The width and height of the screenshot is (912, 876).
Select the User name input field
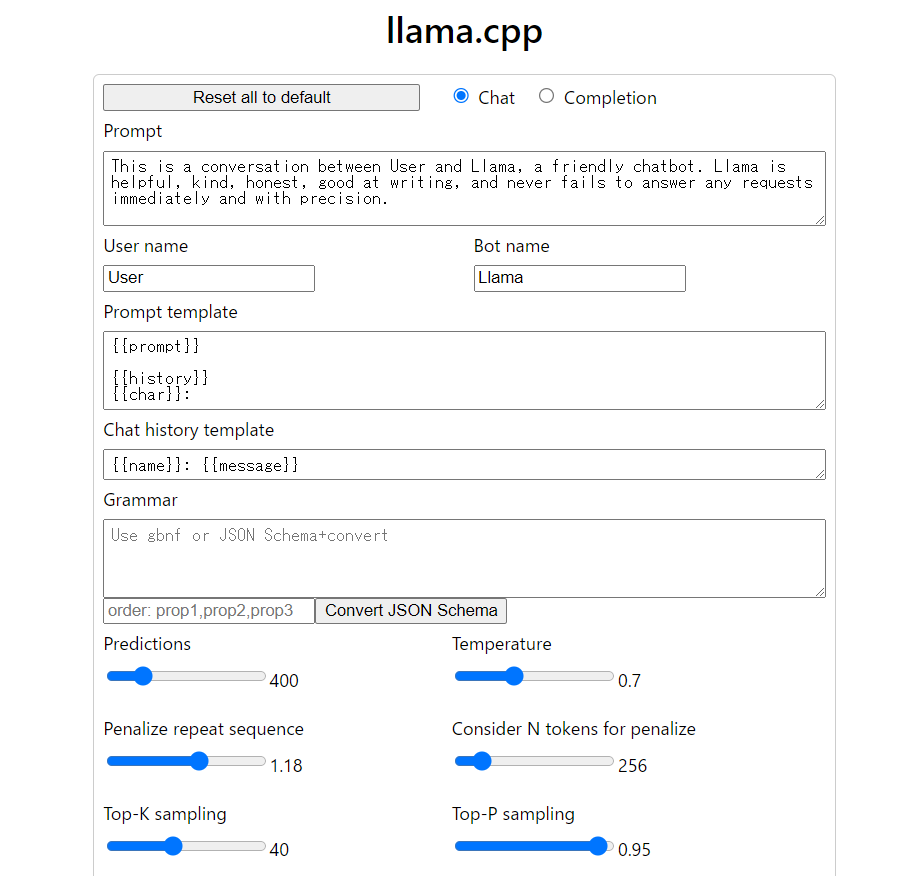208,278
